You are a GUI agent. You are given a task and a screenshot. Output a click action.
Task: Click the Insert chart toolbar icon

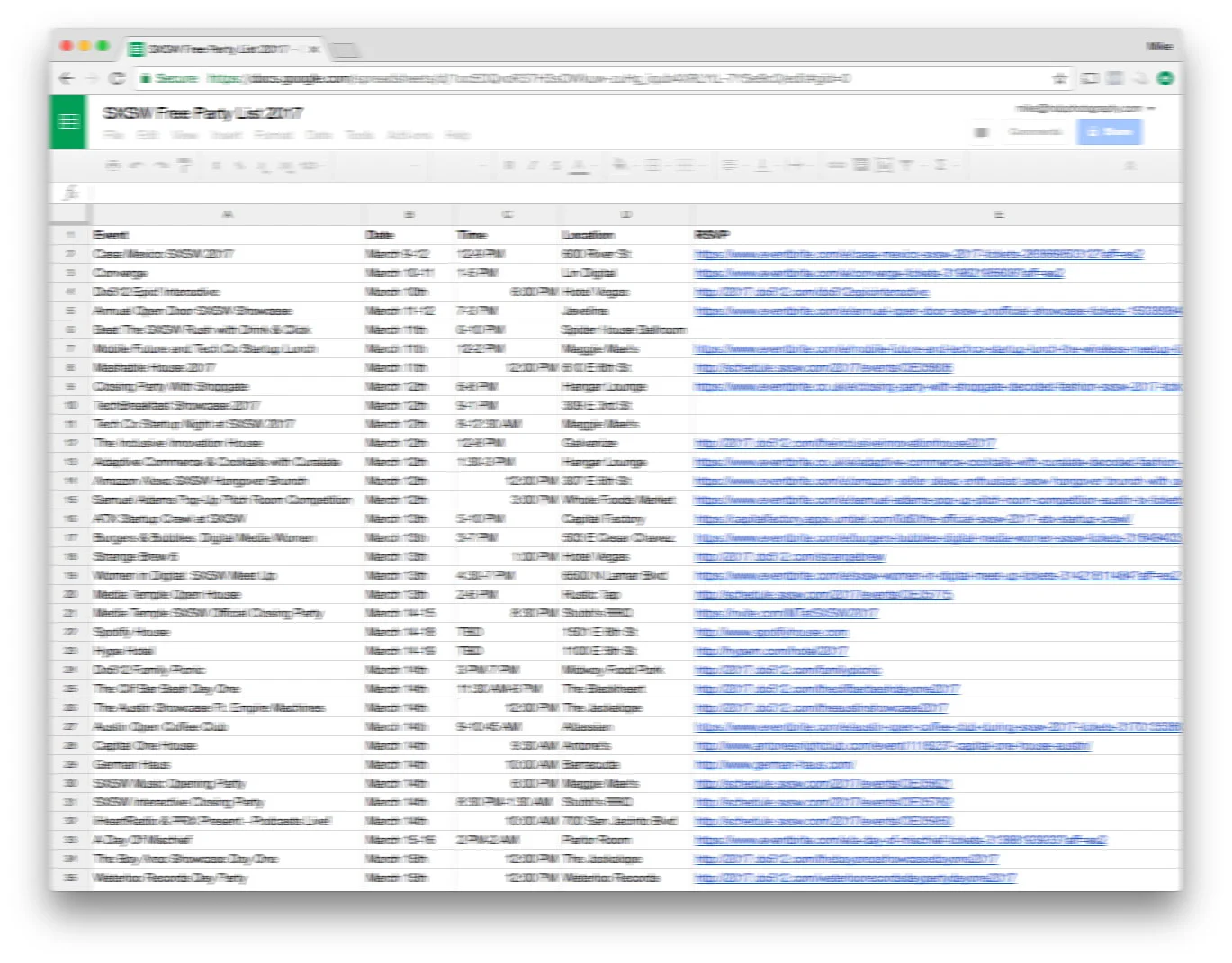884,166
